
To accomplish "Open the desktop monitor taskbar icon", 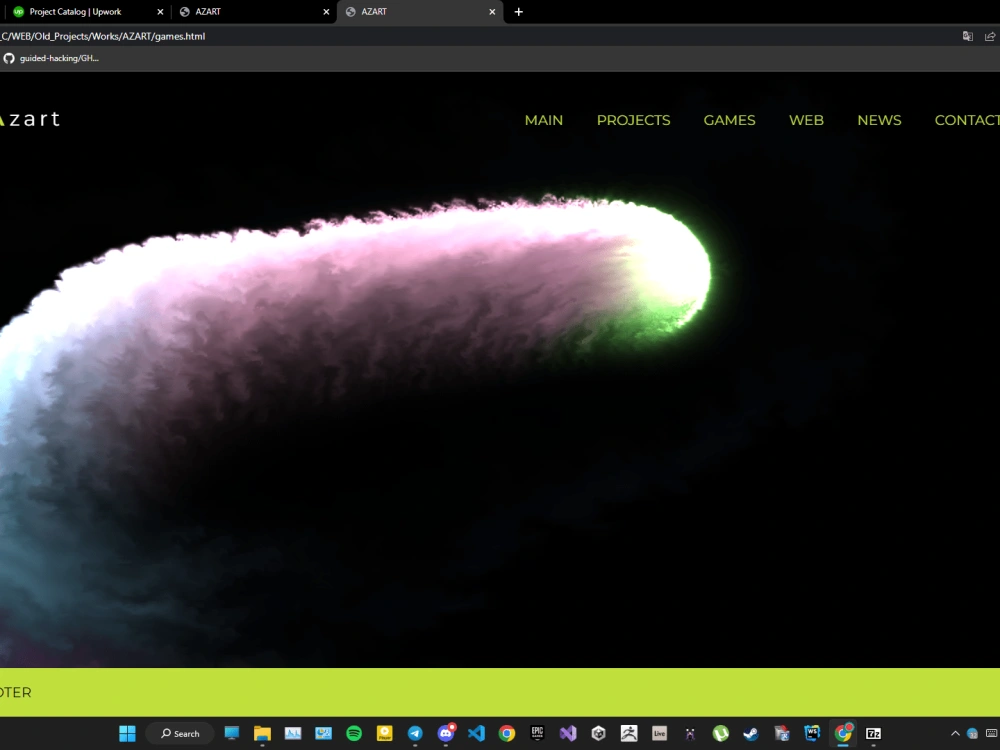I will coord(232,733).
